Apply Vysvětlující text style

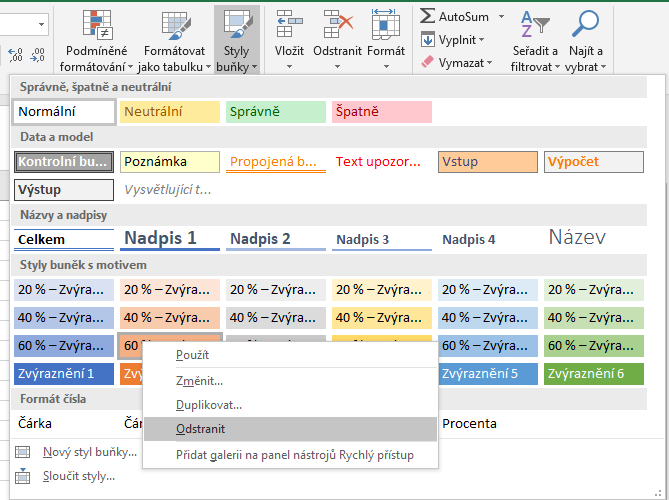click(x=170, y=189)
